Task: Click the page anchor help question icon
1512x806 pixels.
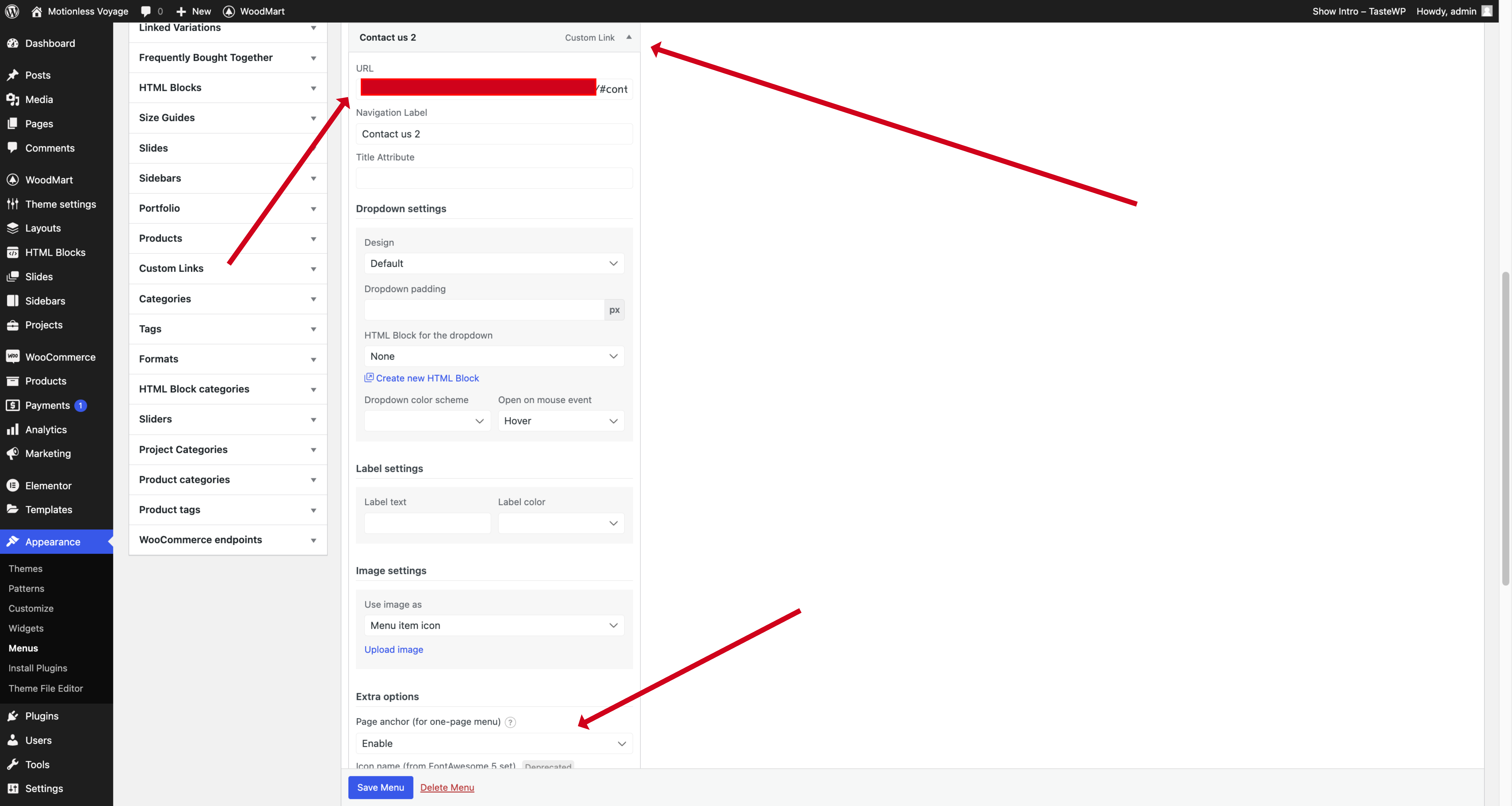Action: [x=511, y=722]
